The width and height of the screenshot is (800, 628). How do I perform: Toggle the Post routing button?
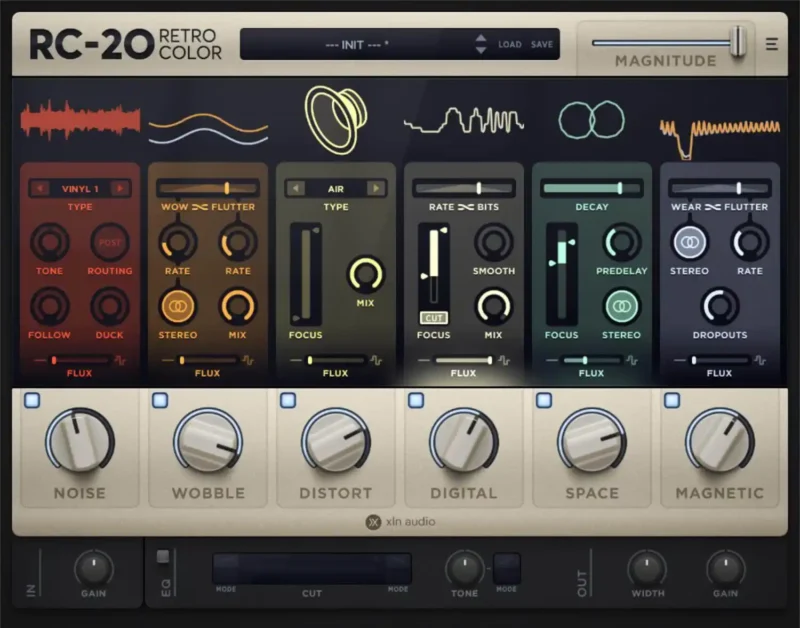coord(110,242)
